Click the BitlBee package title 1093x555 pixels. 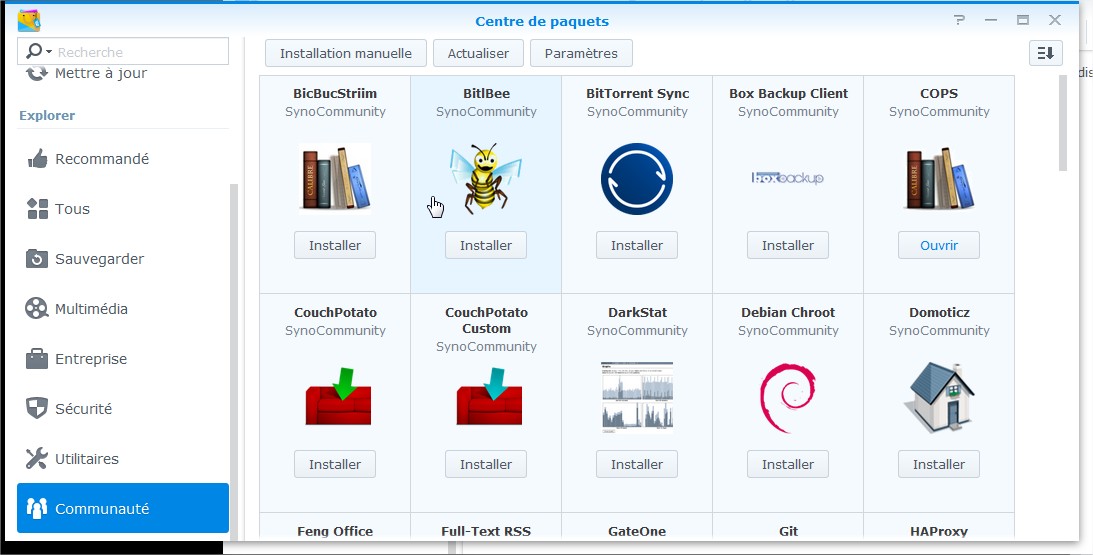tap(486, 93)
